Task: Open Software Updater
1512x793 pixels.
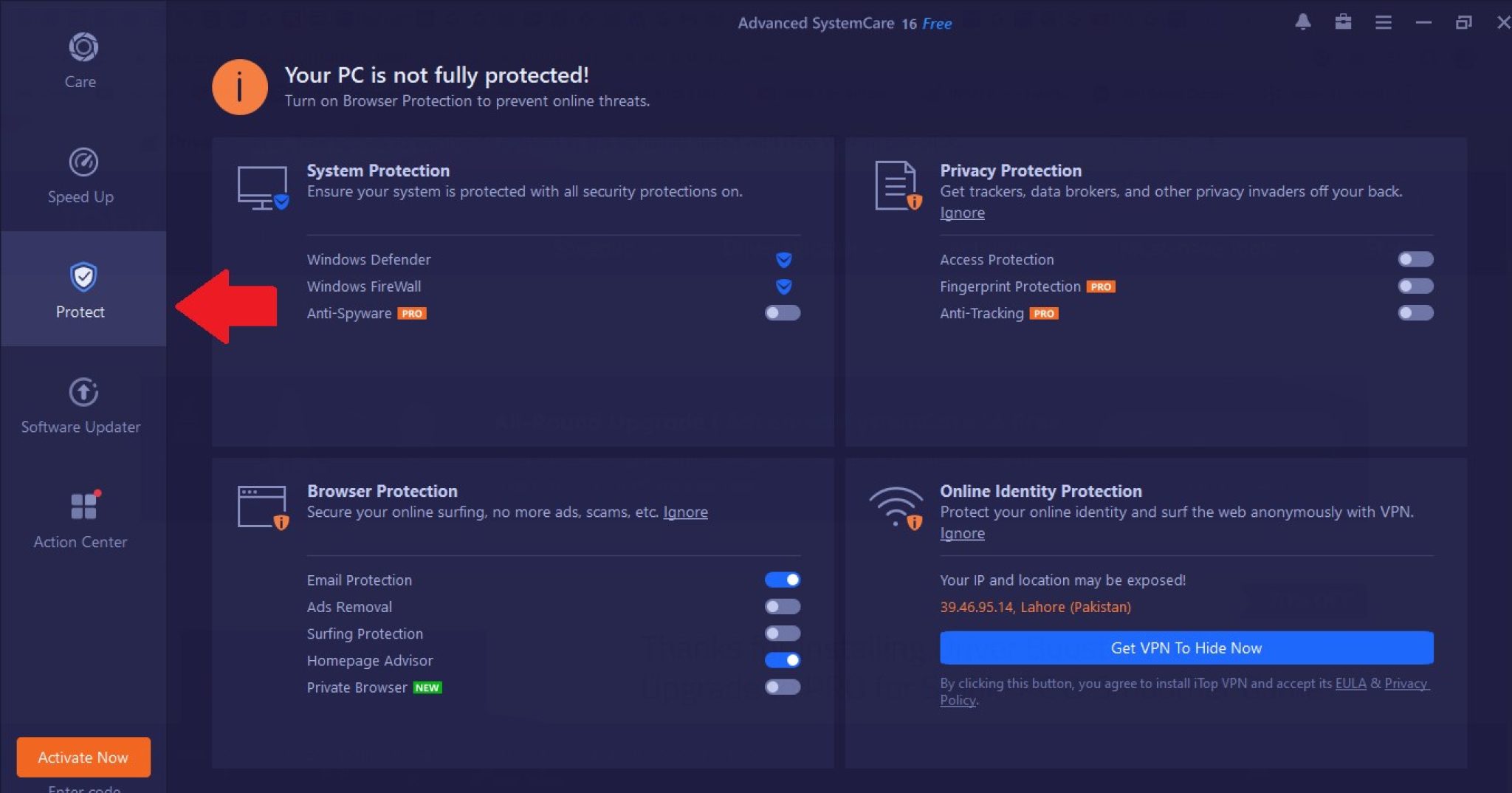Action: [81, 406]
